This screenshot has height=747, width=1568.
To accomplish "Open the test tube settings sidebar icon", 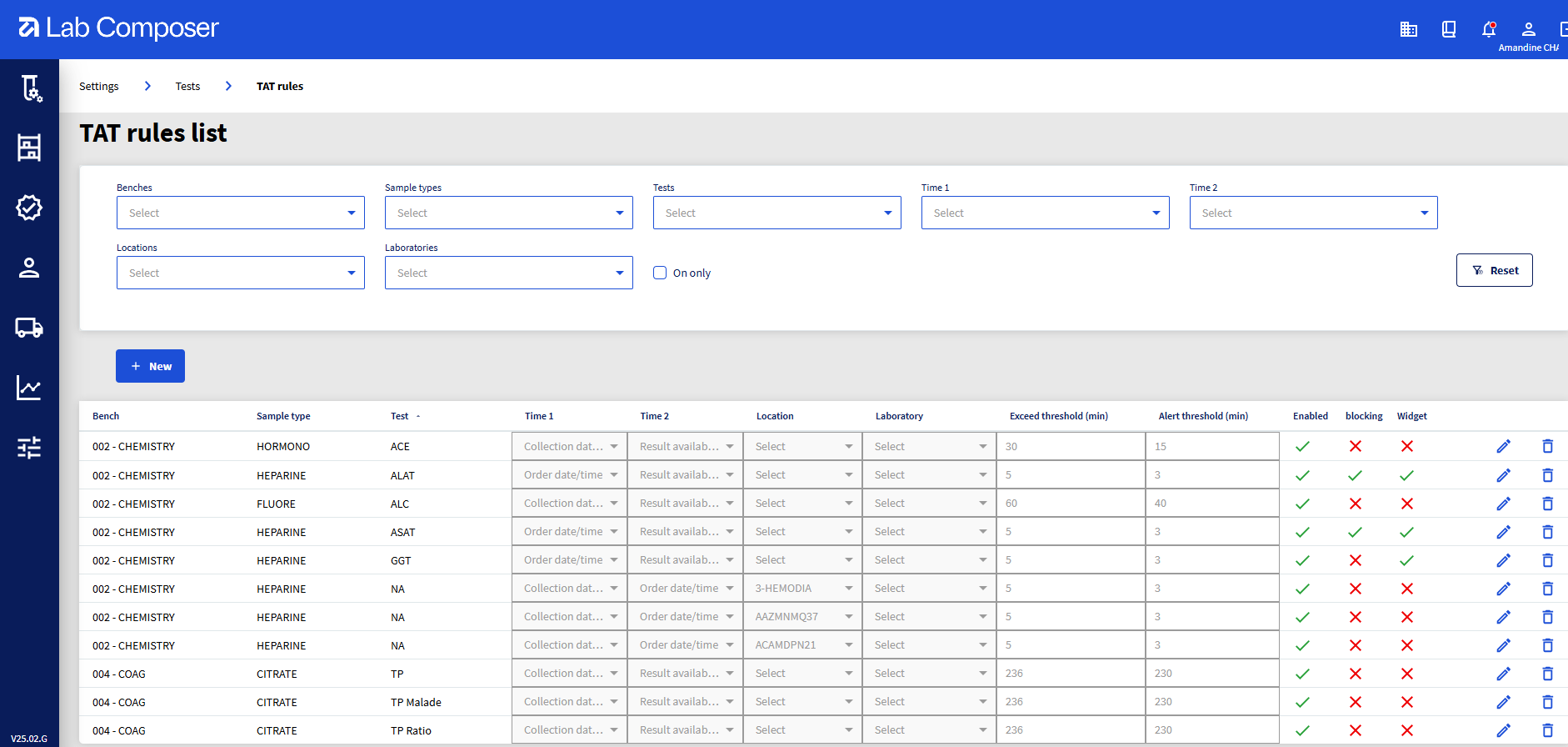I will [x=30, y=88].
